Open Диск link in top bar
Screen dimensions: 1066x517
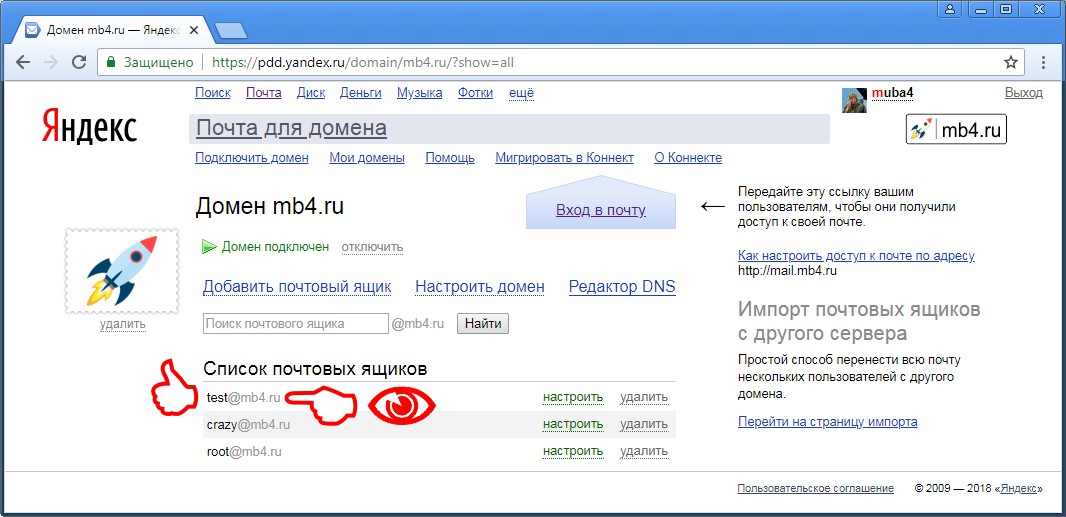click(311, 93)
